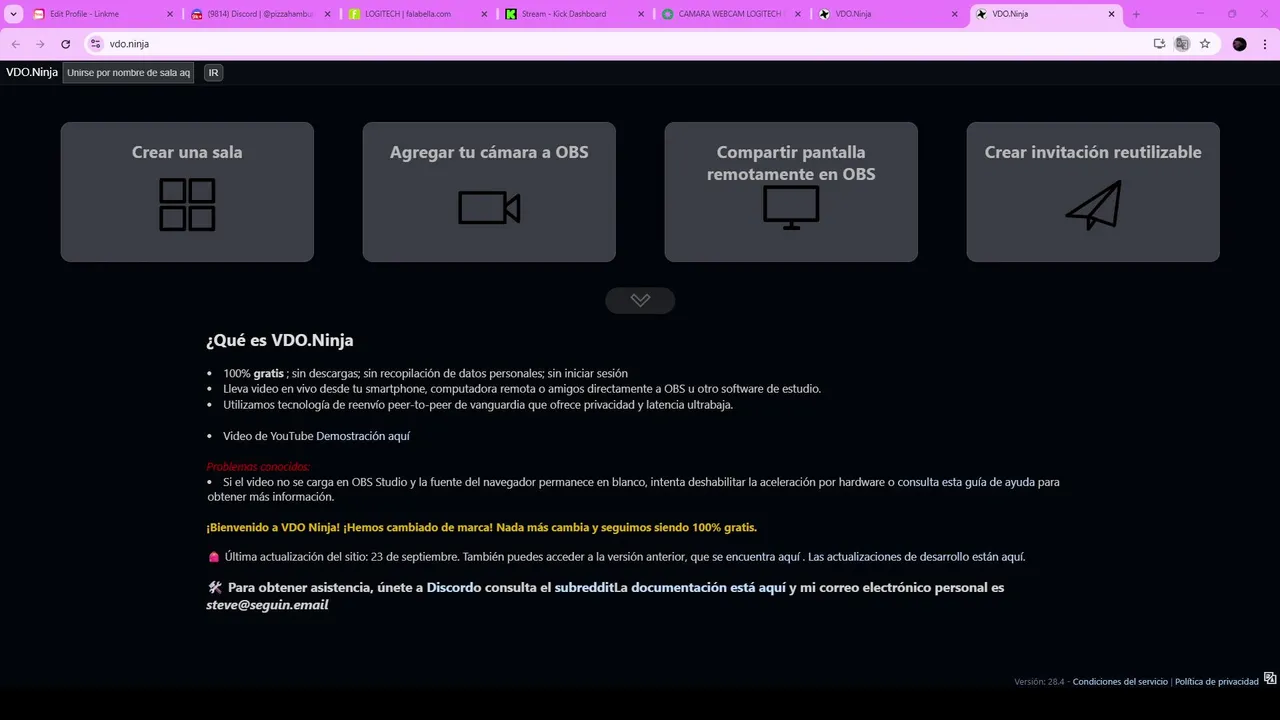Expand more options with the down chevron
Screen dimensions: 1280x720
click(640, 300)
